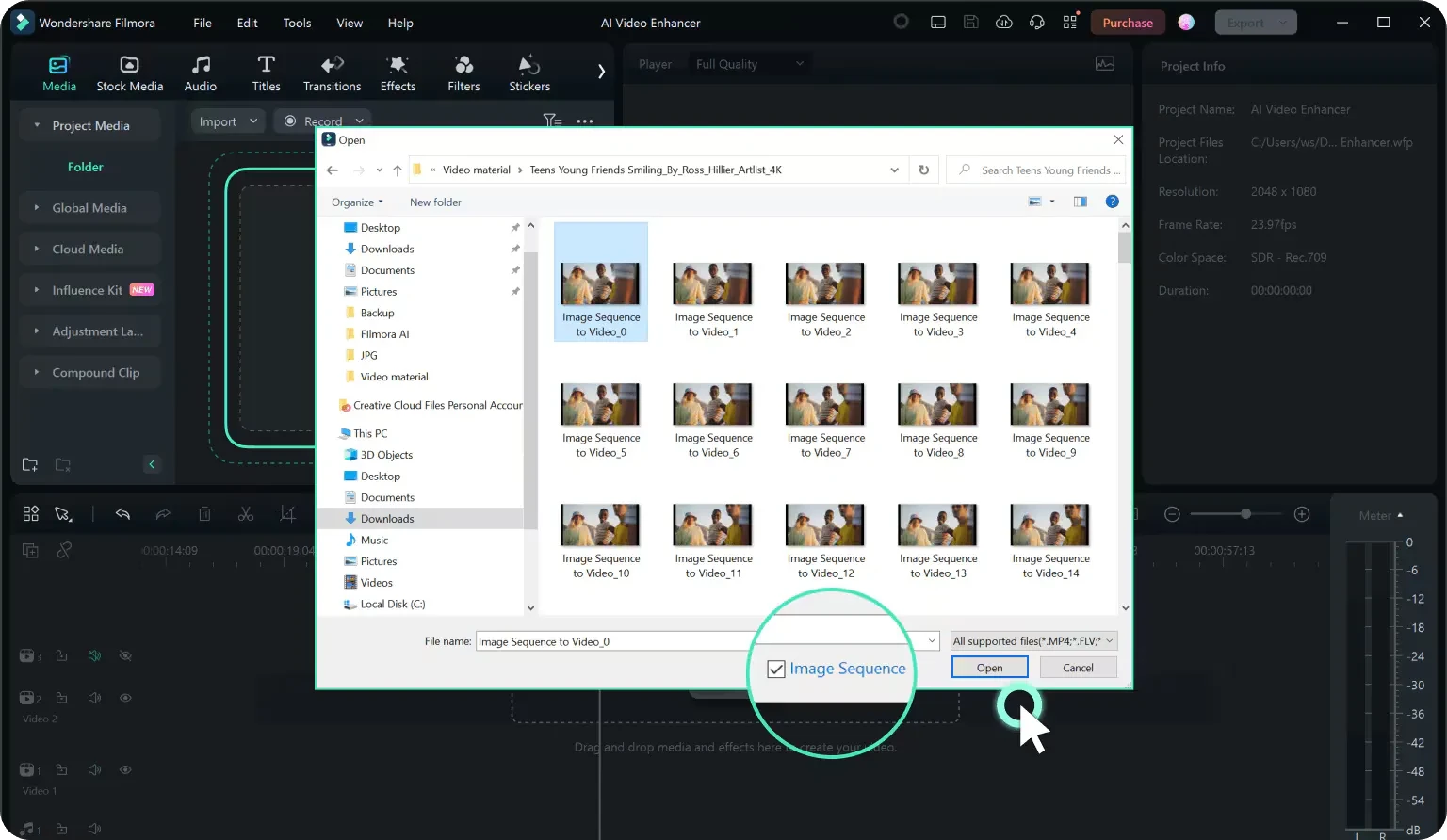Screen dimensions: 1447x840
Task: Switch to Transitions tab
Action: [x=332, y=73]
